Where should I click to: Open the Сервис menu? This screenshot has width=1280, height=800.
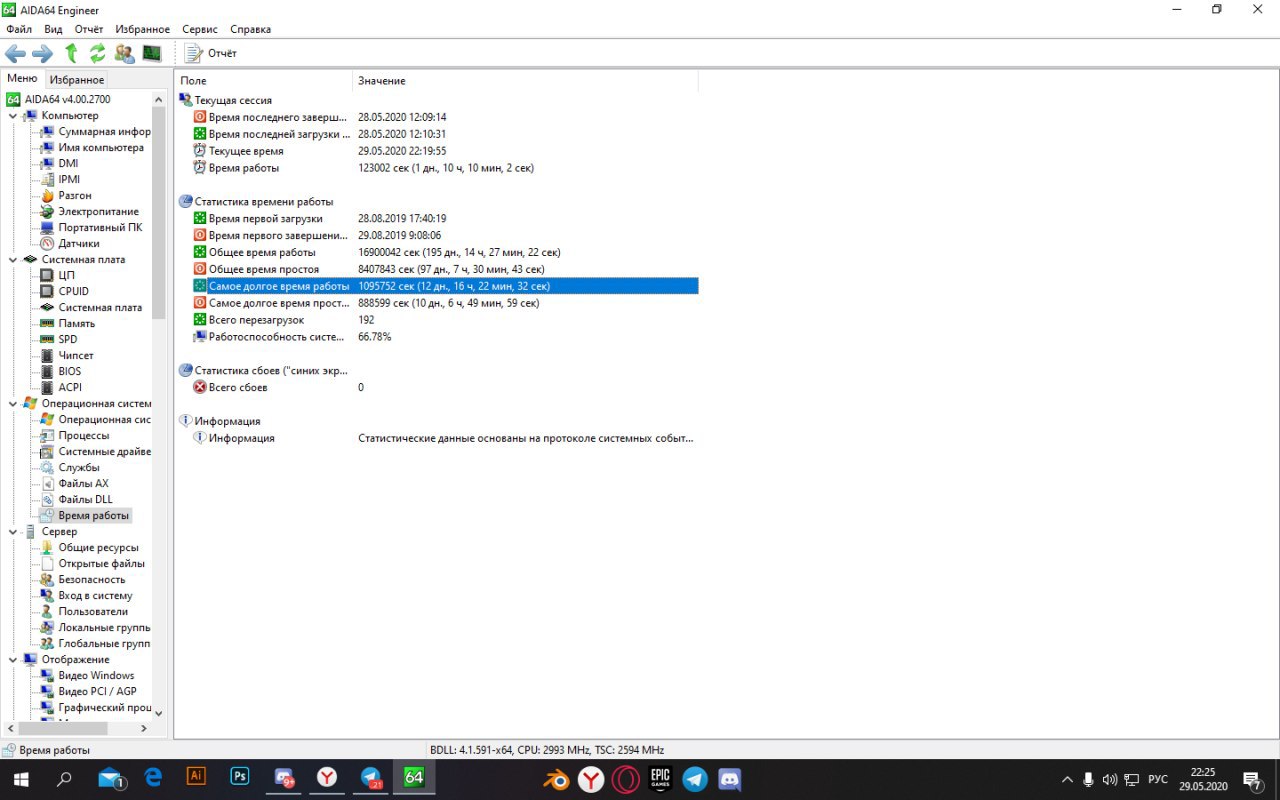[x=200, y=29]
